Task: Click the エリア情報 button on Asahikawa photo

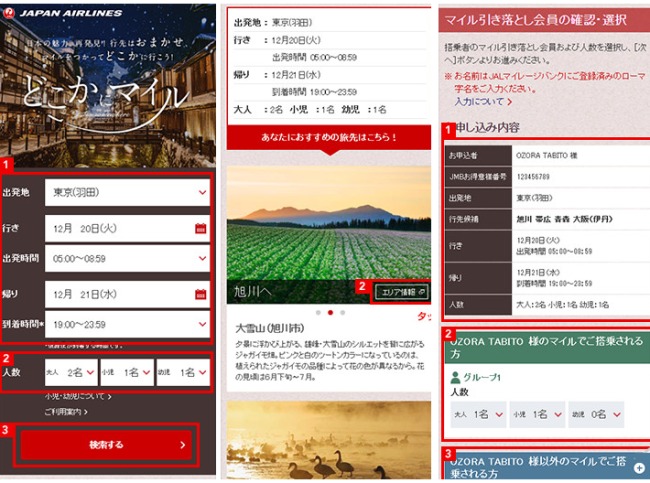Action: click(401, 291)
